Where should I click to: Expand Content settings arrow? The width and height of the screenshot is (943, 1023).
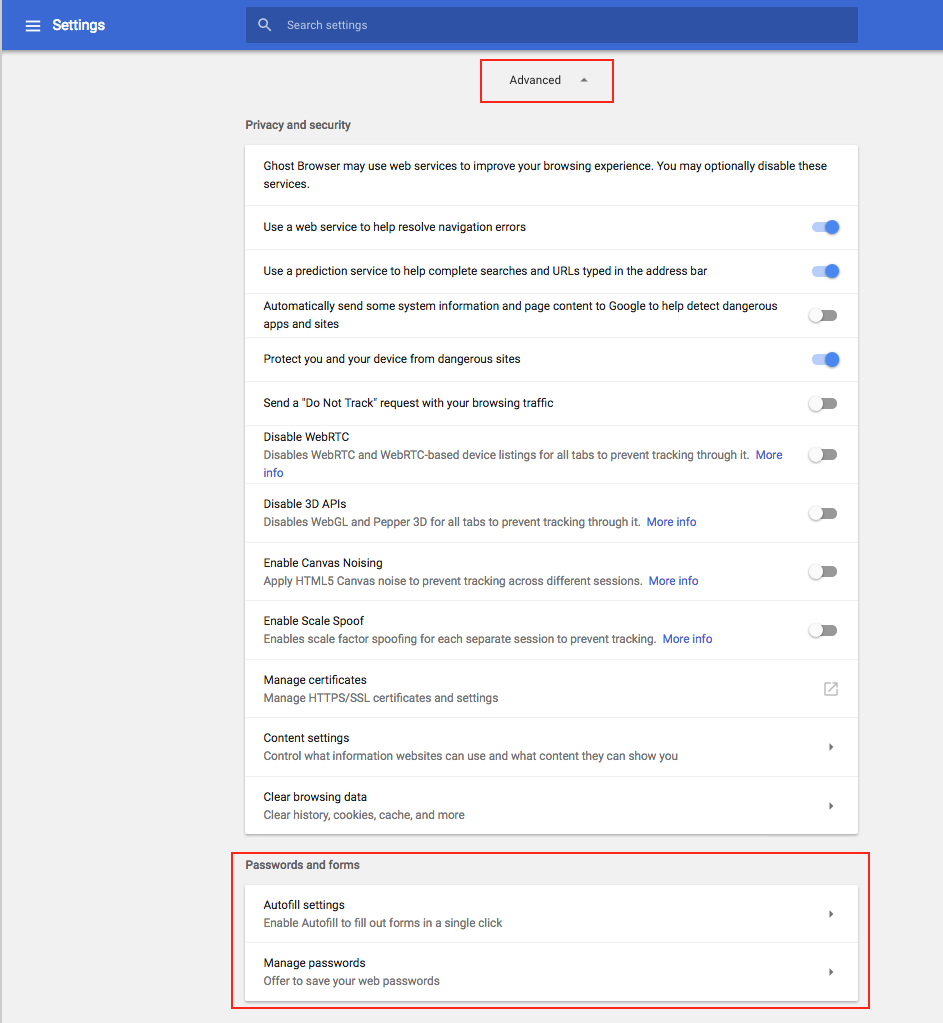coord(831,747)
